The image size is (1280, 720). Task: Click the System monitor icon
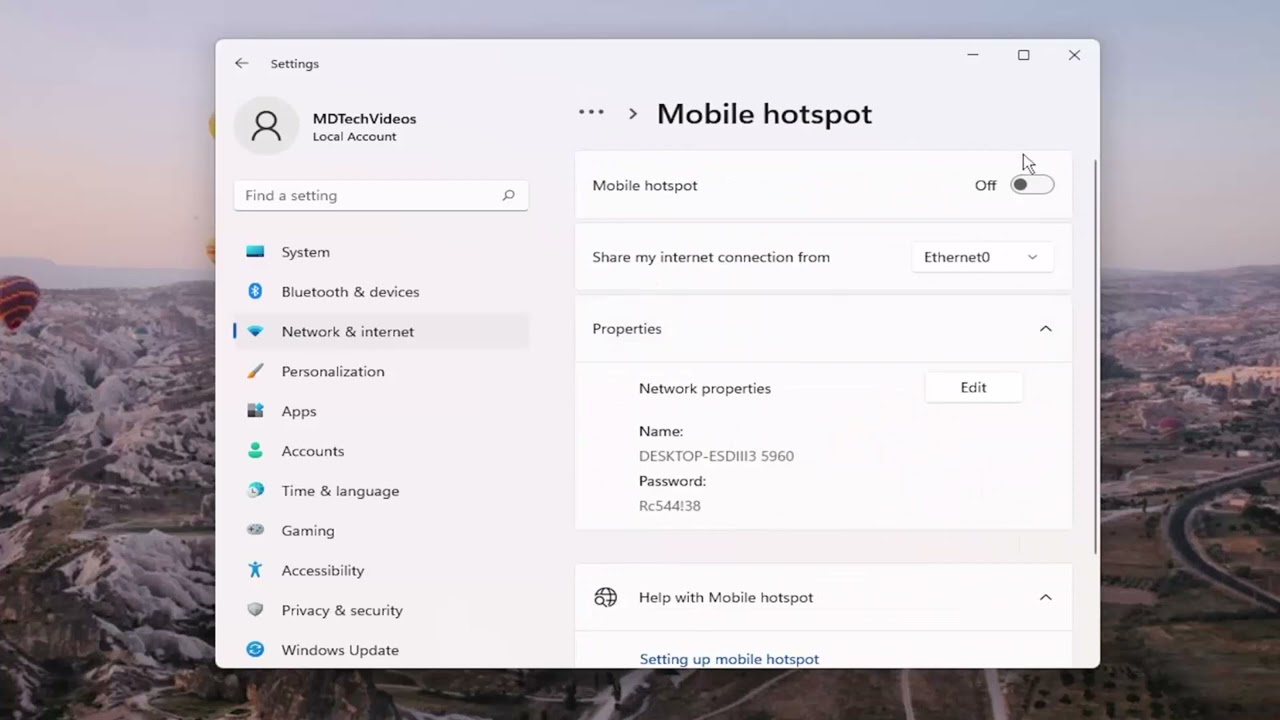[255, 252]
